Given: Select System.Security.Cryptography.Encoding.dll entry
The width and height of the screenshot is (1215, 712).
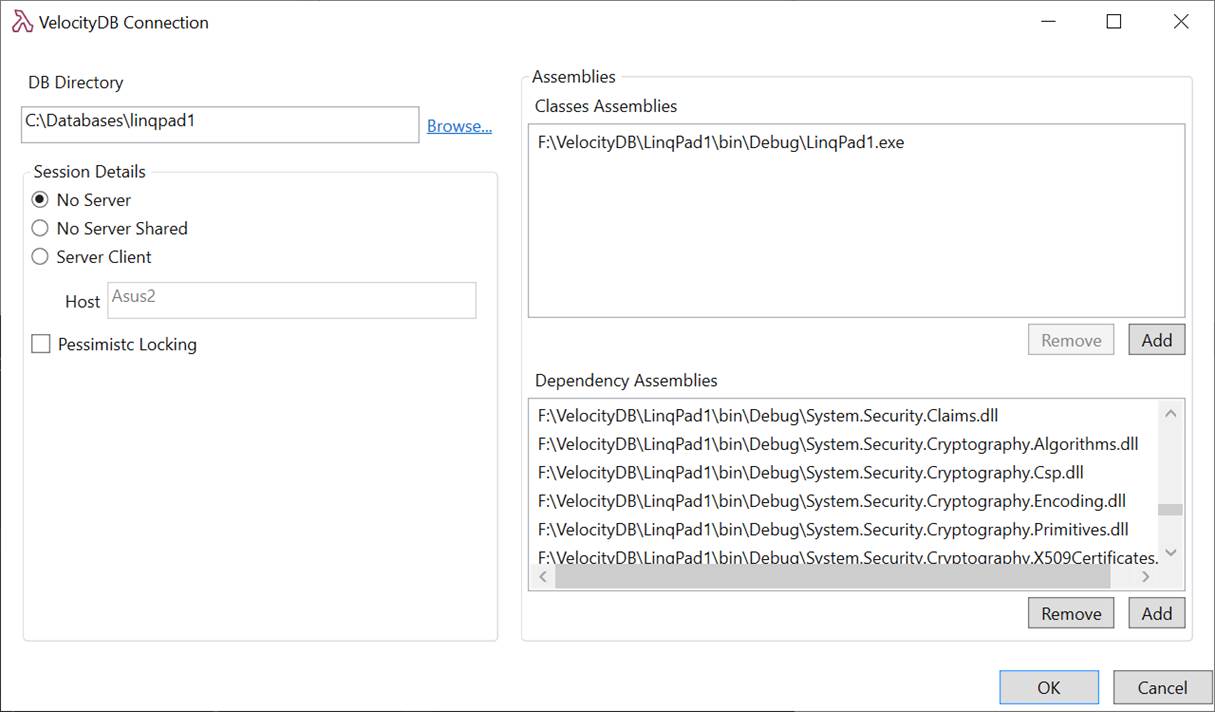Looking at the screenshot, I should pyautogui.click(x=831, y=501).
